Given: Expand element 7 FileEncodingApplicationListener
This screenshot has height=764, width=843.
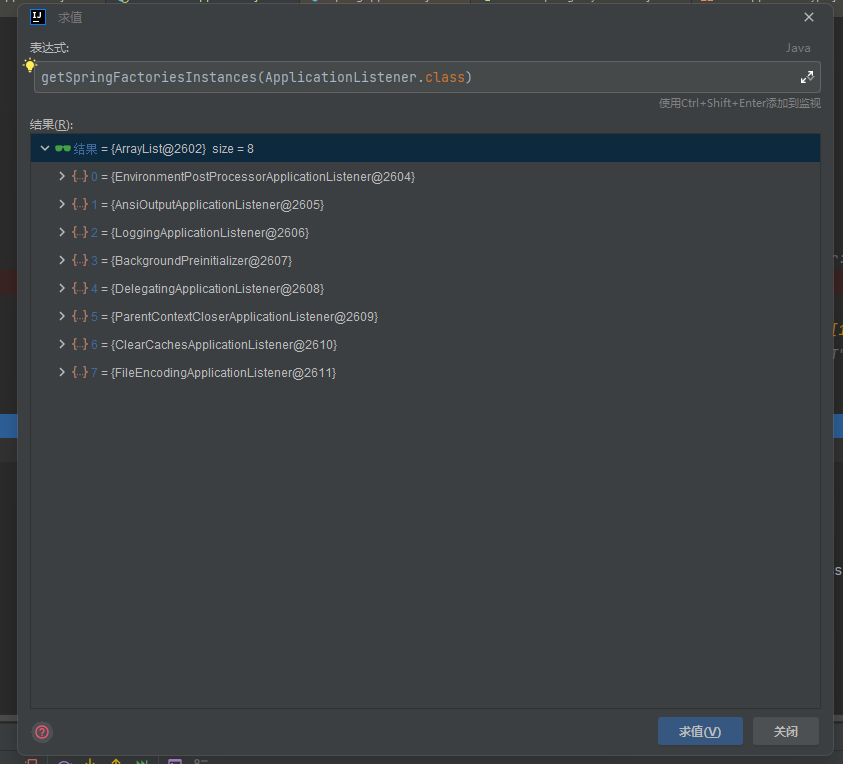Looking at the screenshot, I should 62,372.
